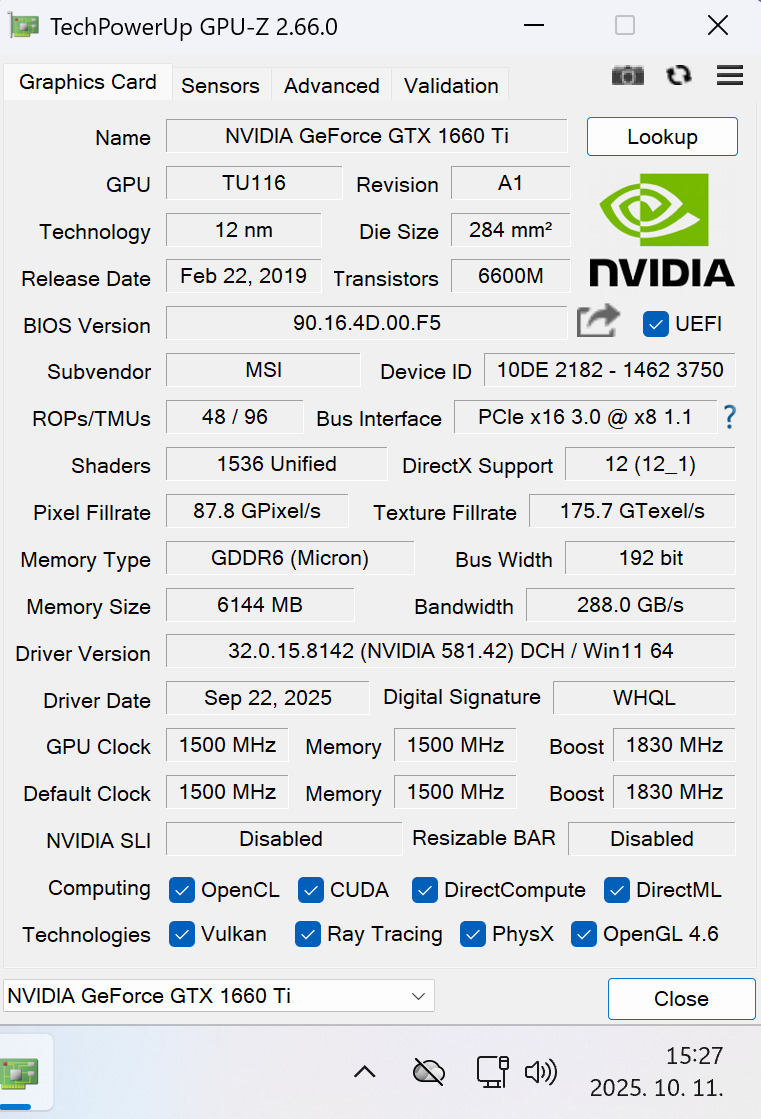
Task: Toggle the UEFI checkbox
Action: (656, 324)
